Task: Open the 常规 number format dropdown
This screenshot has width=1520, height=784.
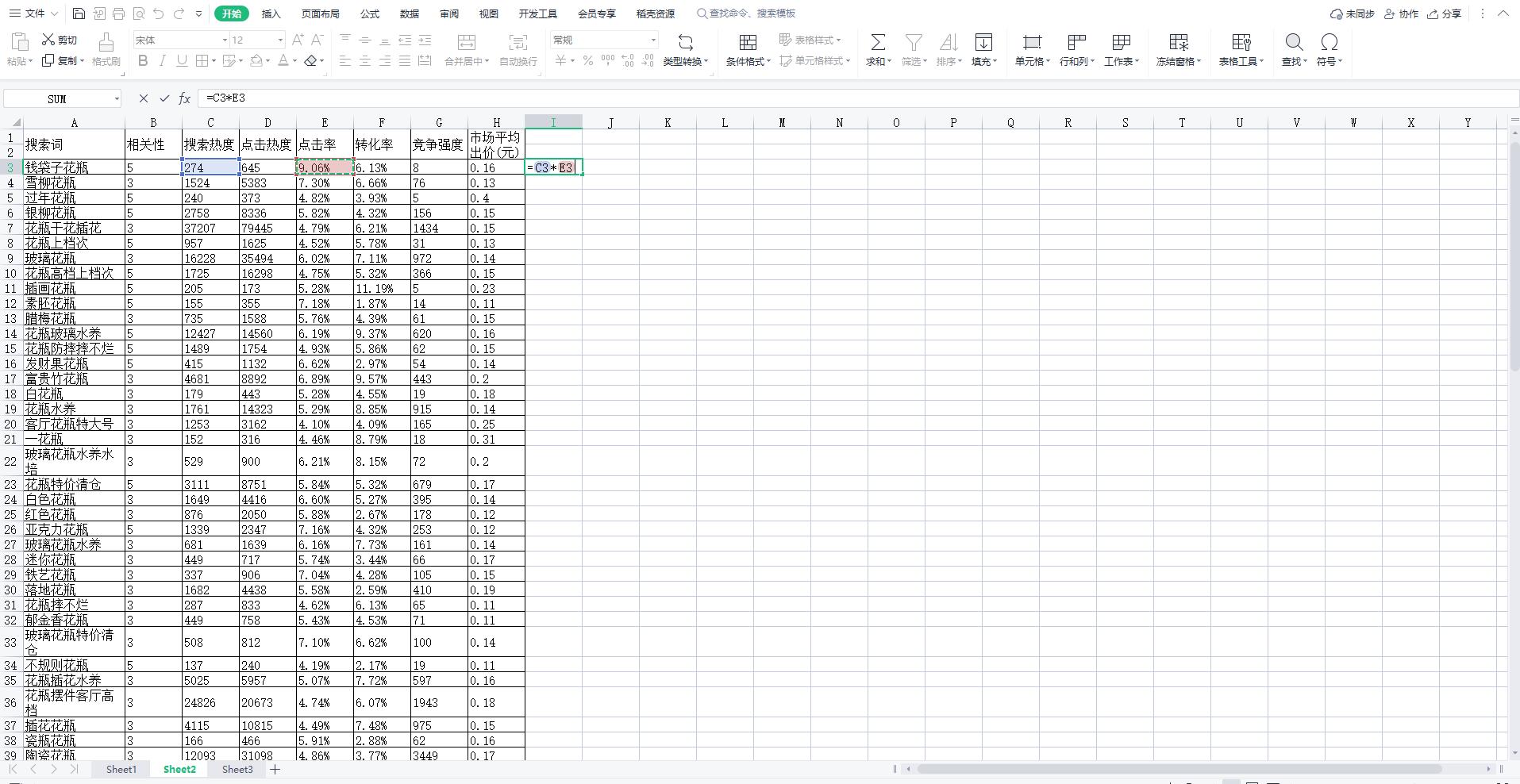Action: [x=653, y=40]
